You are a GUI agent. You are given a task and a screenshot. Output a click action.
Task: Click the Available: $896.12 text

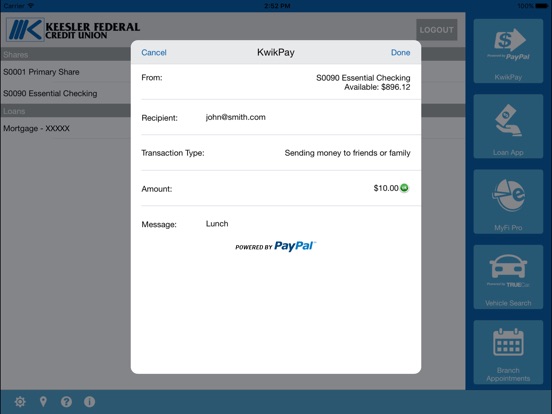377,87
